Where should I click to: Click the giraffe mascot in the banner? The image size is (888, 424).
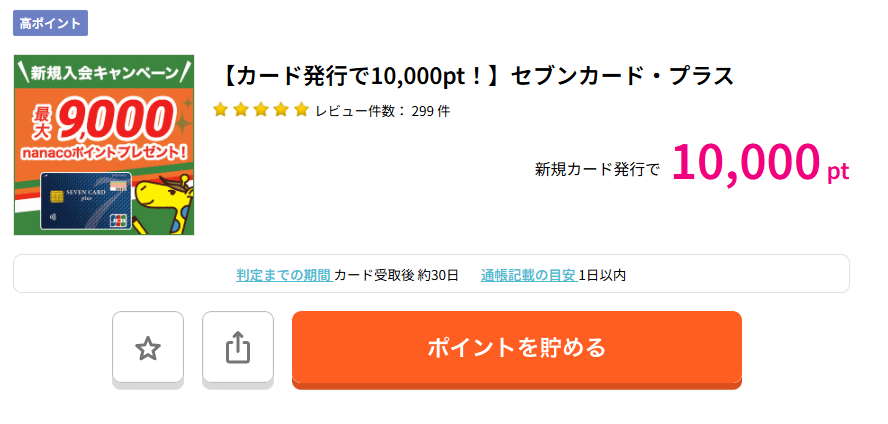pyautogui.click(x=162, y=204)
